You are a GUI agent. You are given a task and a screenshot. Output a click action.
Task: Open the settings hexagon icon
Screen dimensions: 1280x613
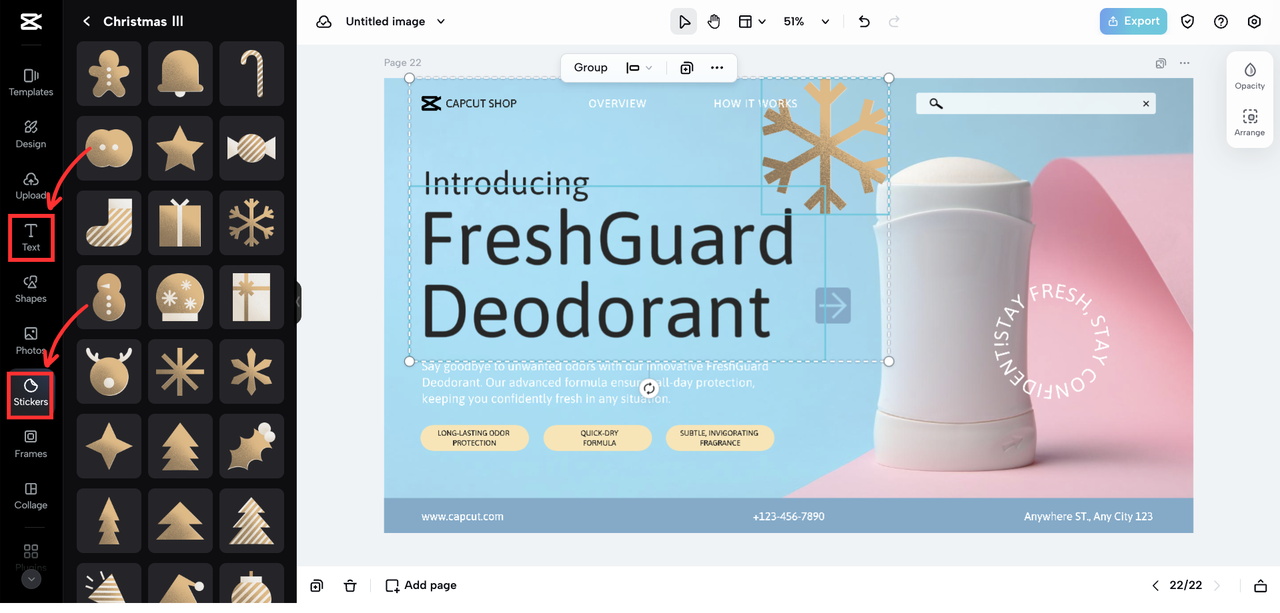pos(1254,21)
